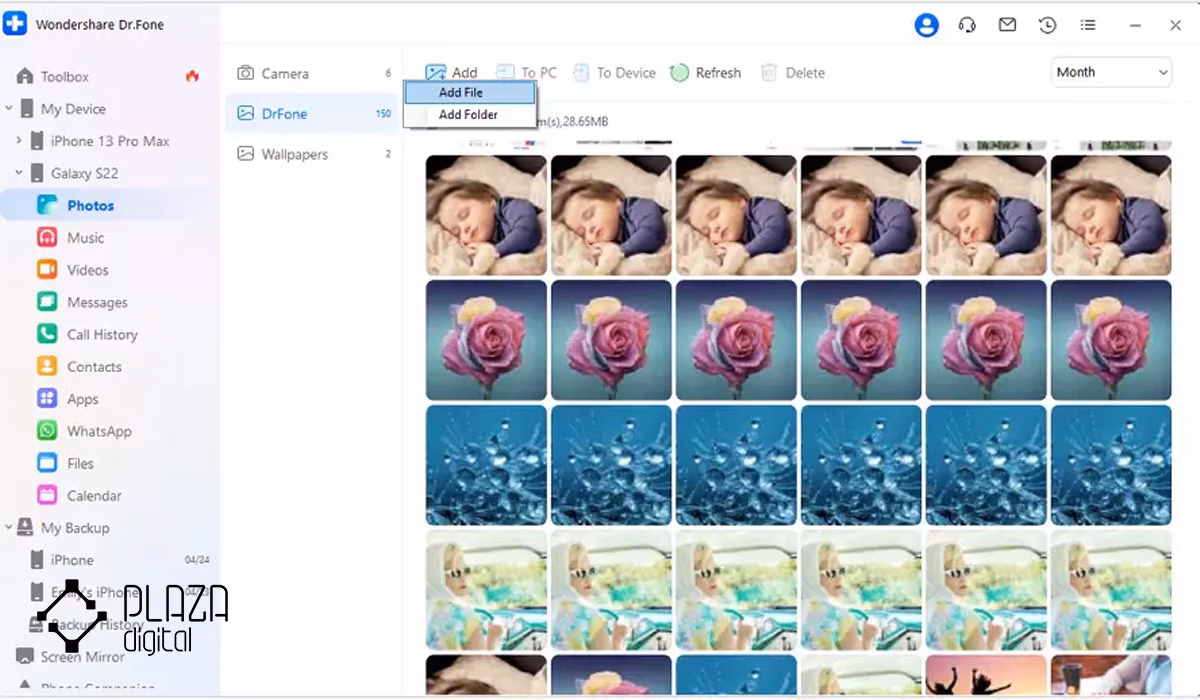The height and width of the screenshot is (700, 1200).
Task: Open Files category
Action: click(x=80, y=463)
